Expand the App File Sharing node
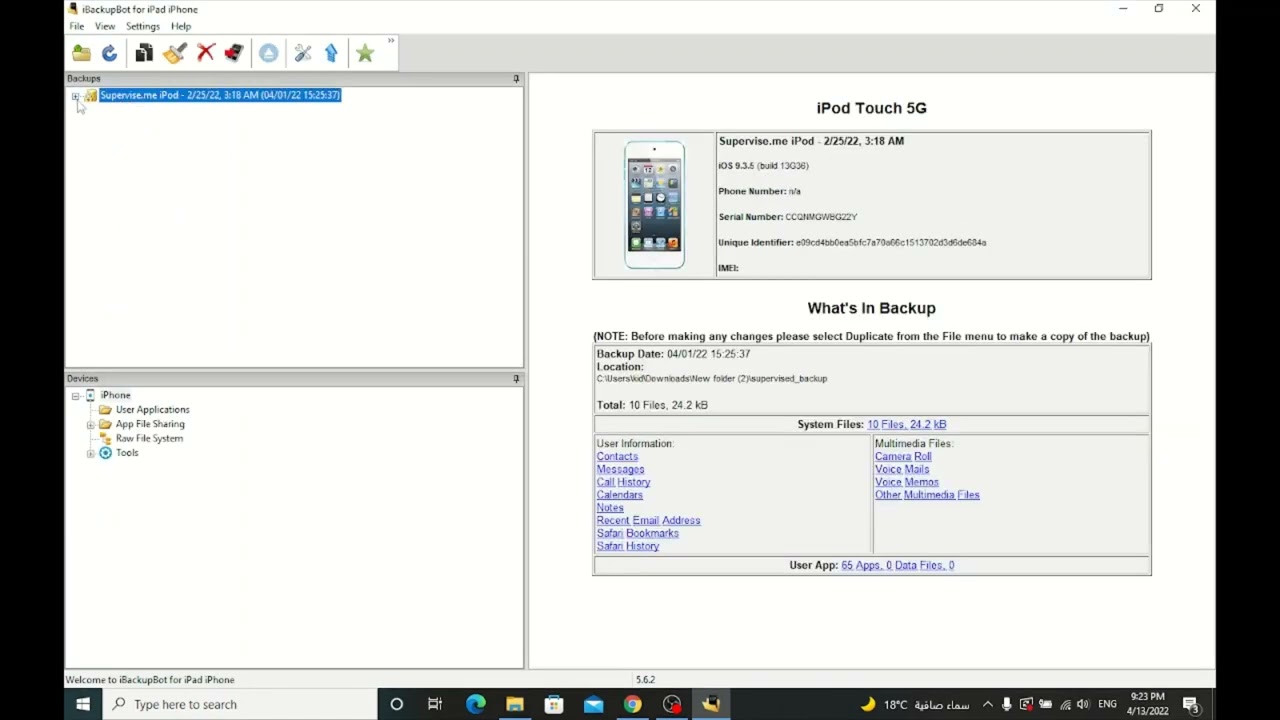Screen dimensions: 1280x720 pos(90,425)
